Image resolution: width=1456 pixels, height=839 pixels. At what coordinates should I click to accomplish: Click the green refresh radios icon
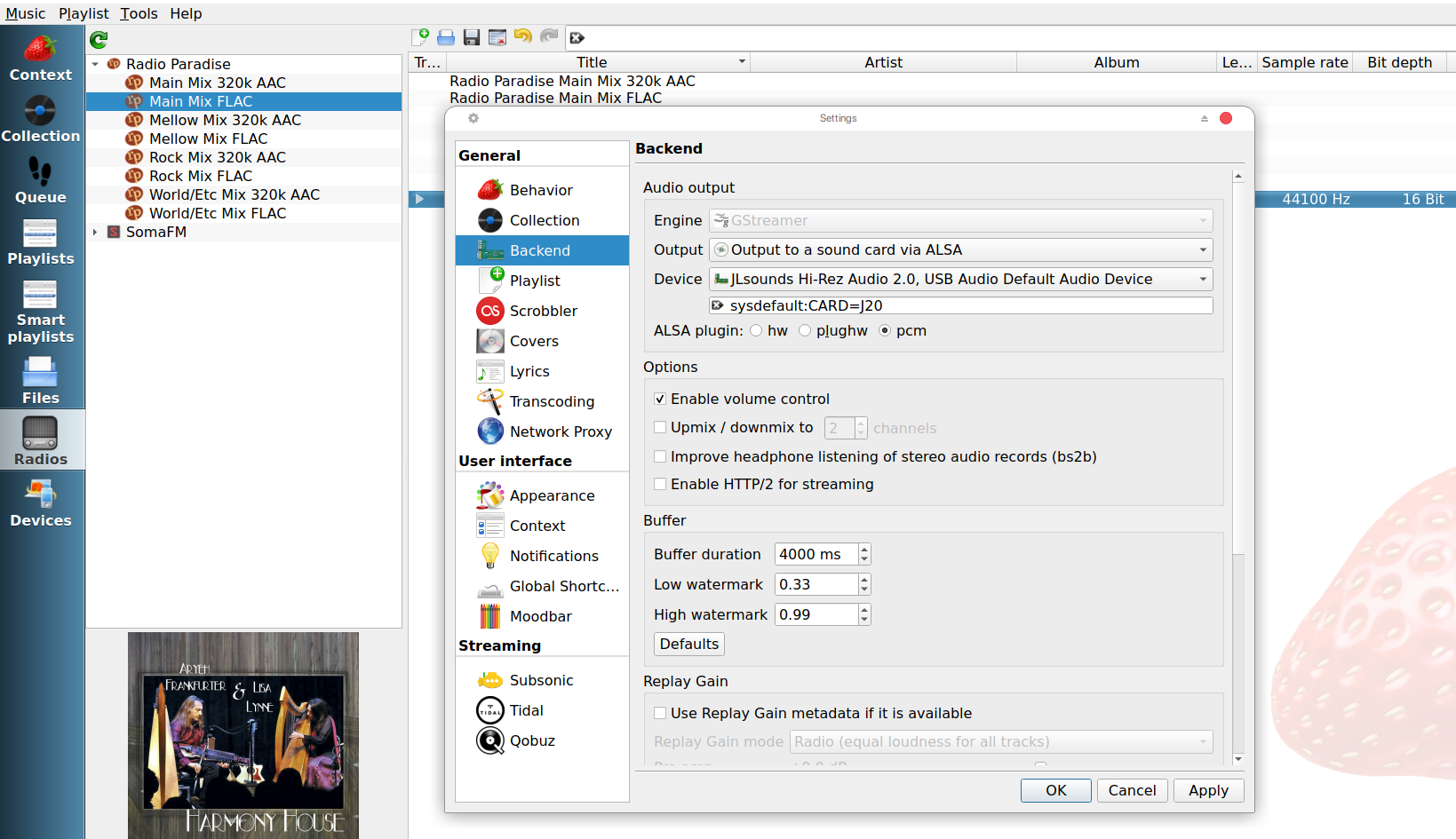99,39
